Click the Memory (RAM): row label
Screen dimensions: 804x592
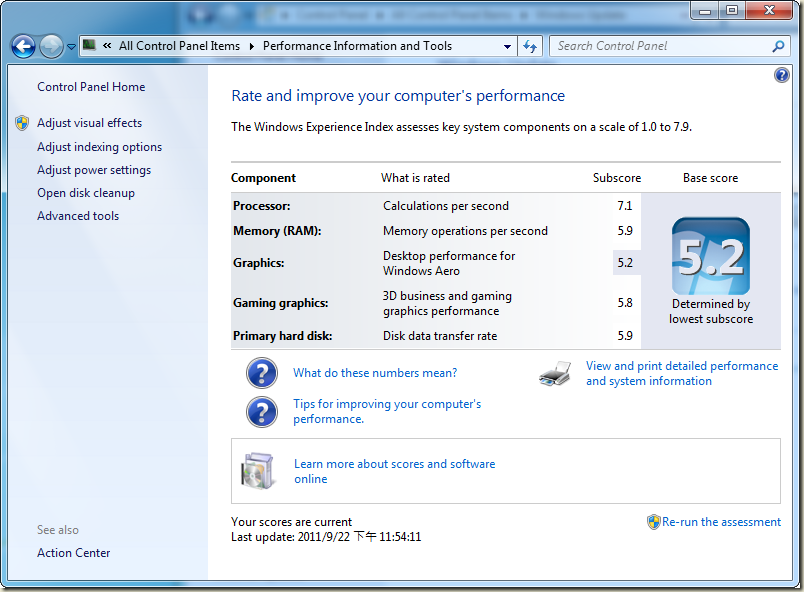pos(277,231)
